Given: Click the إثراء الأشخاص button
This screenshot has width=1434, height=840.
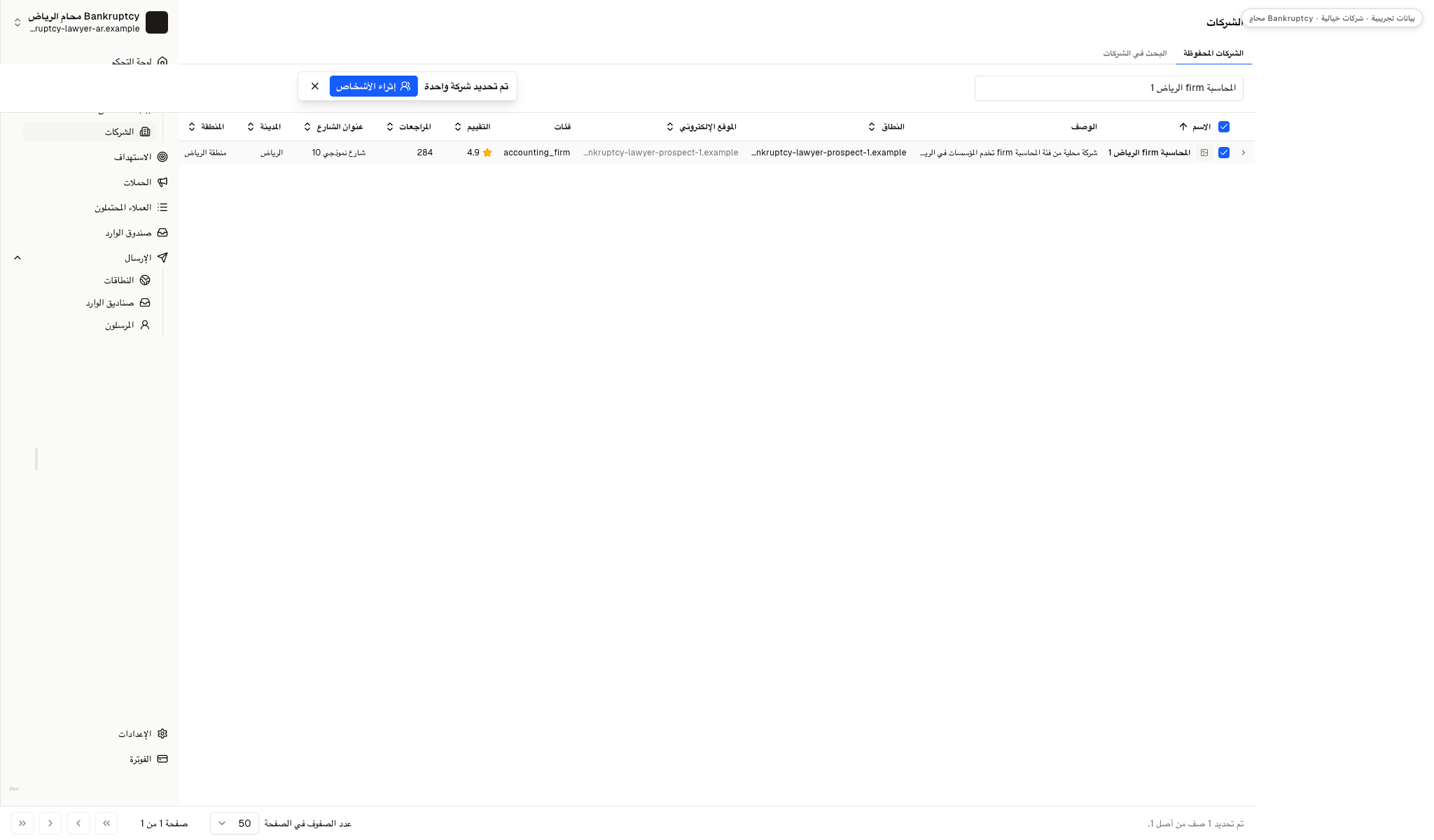Looking at the screenshot, I should [374, 86].
